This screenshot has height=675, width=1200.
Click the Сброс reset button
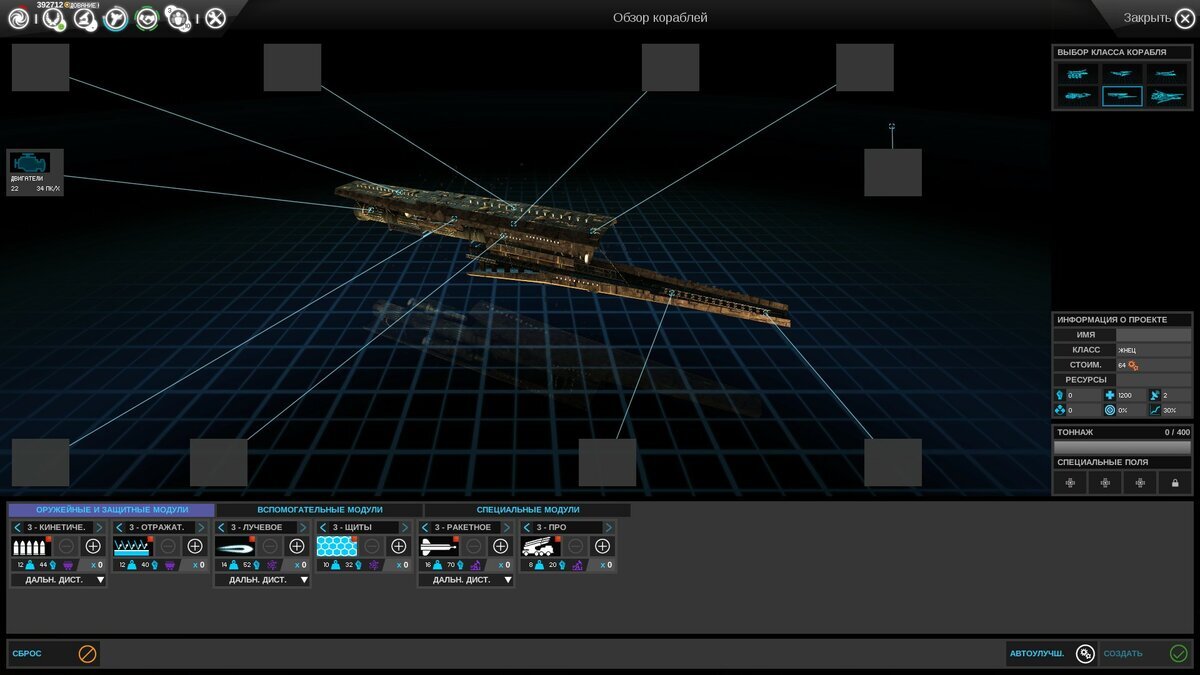point(54,654)
